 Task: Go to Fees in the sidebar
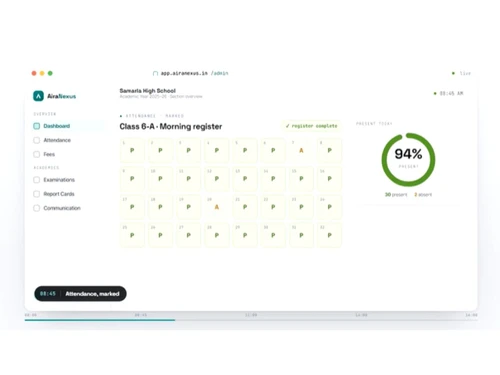tap(68, 154)
